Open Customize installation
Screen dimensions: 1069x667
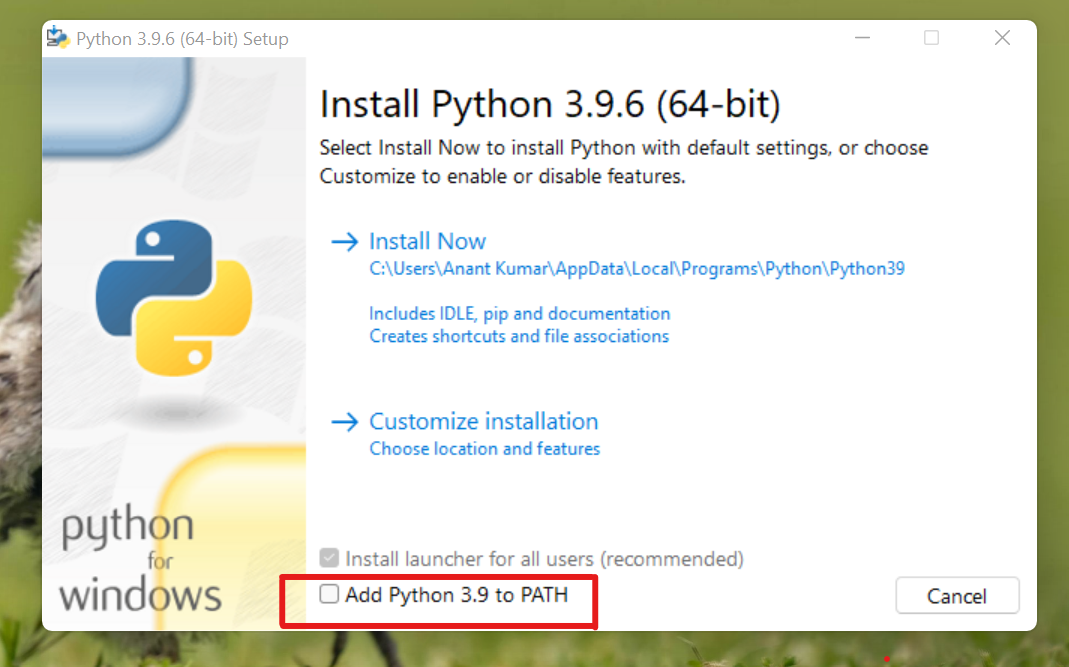(x=484, y=421)
